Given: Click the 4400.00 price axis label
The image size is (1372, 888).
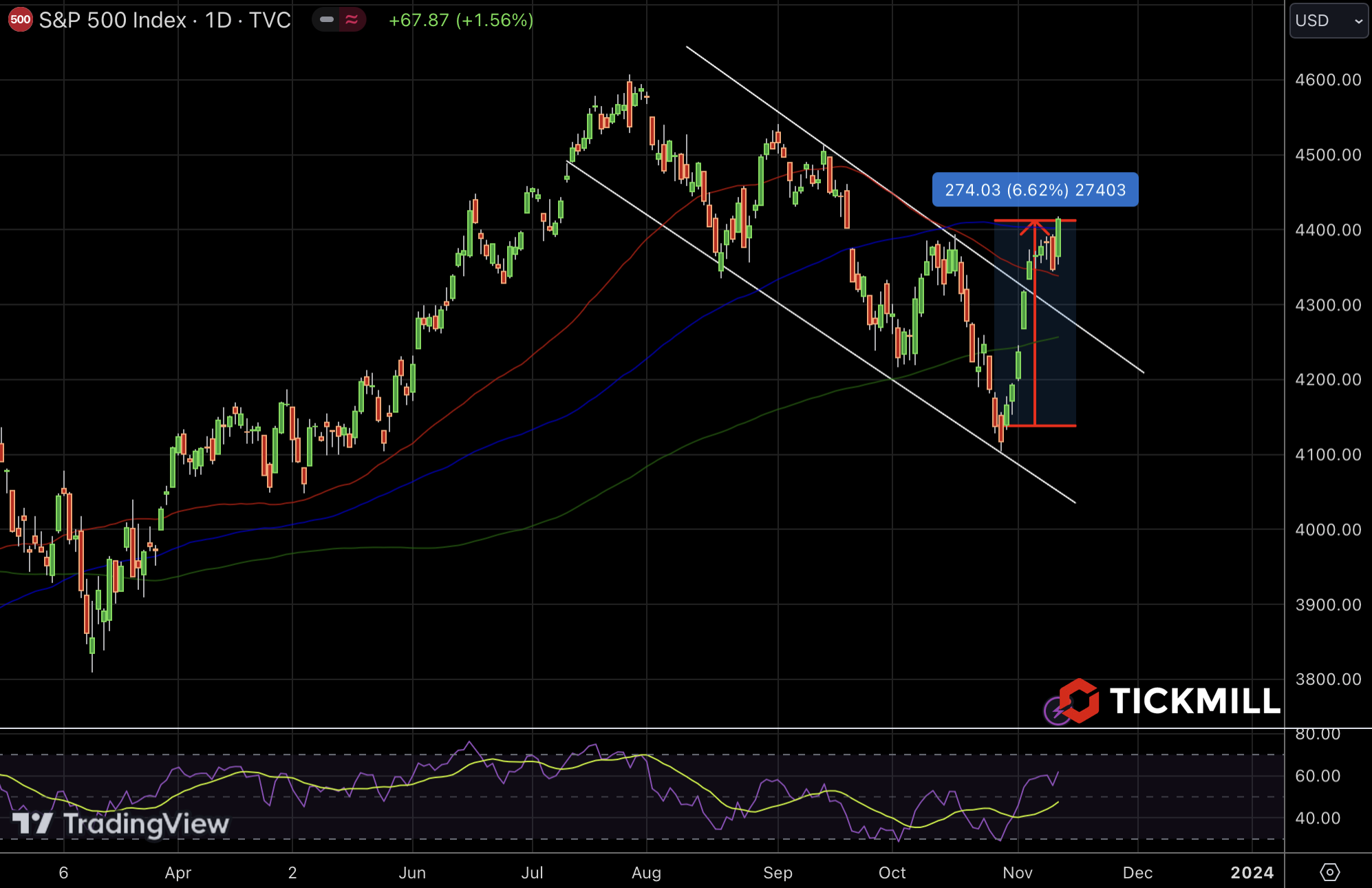Looking at the screenshot, I should 1327,230.
